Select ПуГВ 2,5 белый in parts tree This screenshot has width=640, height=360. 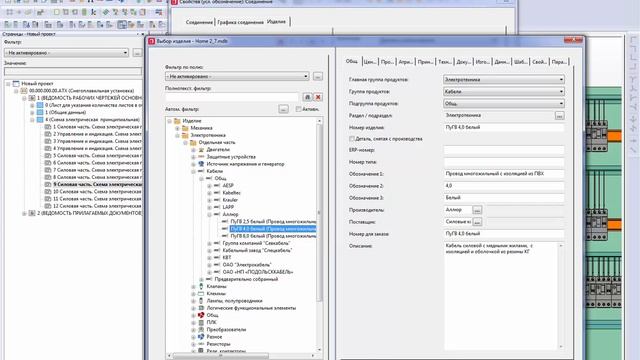point(273,222)
